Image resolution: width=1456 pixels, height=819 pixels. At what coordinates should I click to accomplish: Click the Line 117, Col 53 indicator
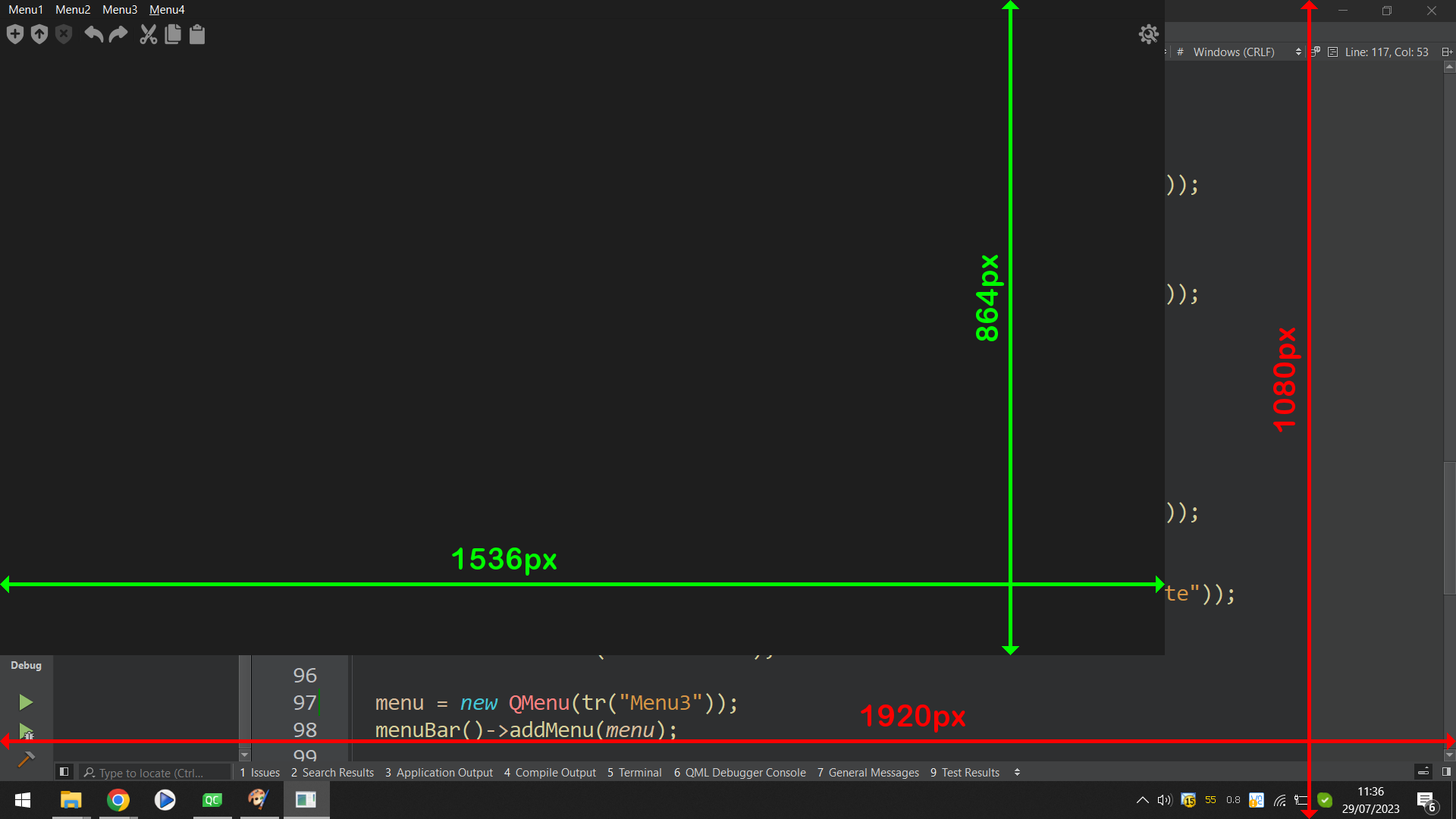point(1386,52)
